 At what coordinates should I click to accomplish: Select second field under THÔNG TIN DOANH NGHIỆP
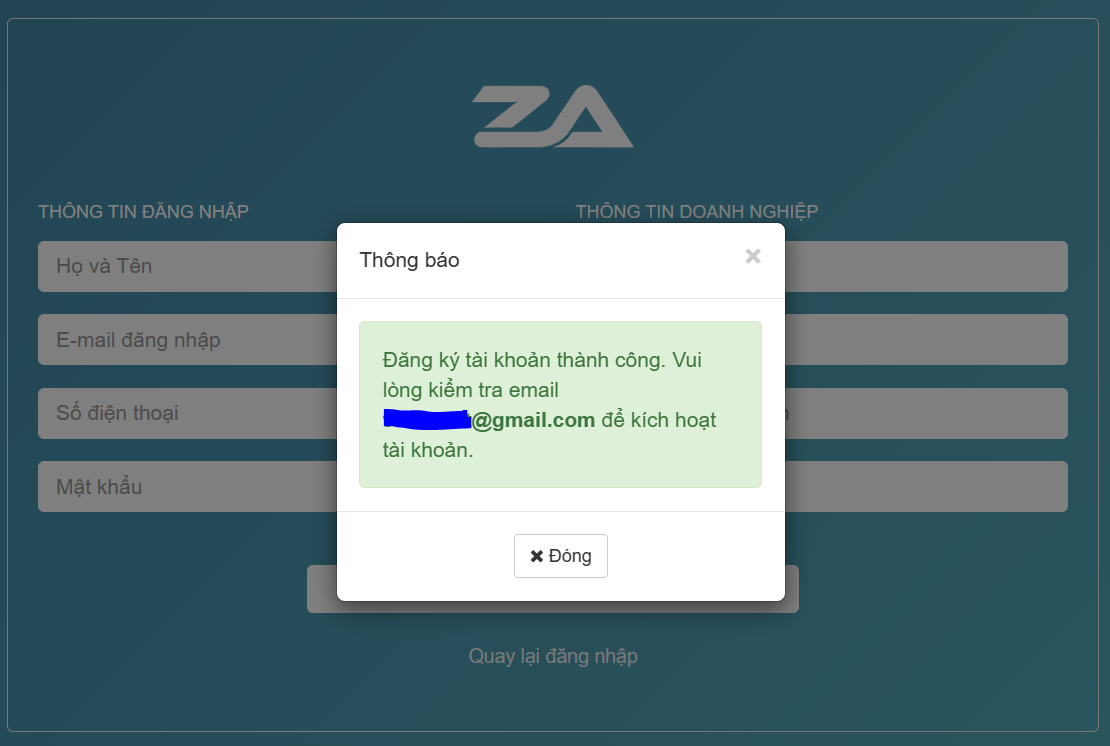(x=925, y=340)
